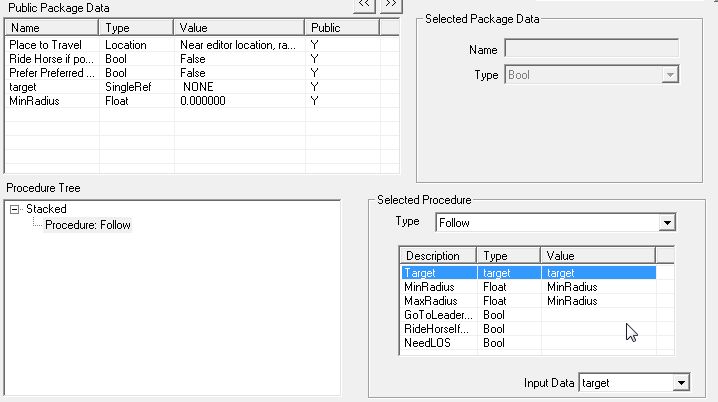
Task: Click the Description column header
Action: (437, 256)
